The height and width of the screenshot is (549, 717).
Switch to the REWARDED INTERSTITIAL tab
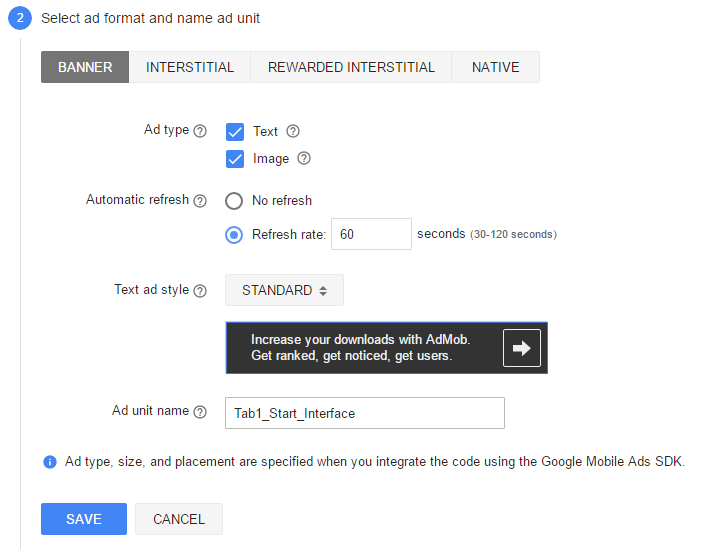click(x=351, y=67)
